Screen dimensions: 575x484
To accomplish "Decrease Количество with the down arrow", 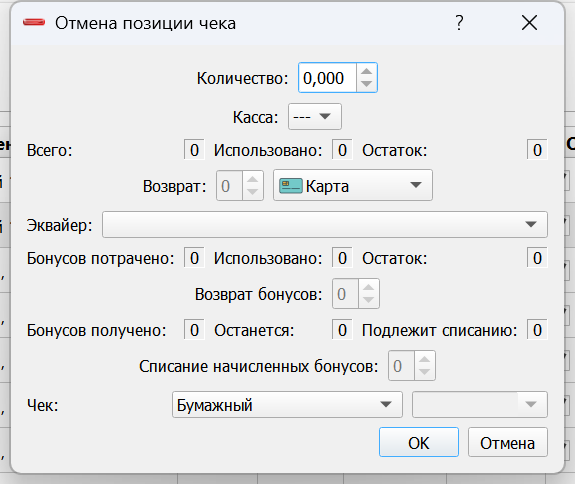I will (x=366, y=84).
